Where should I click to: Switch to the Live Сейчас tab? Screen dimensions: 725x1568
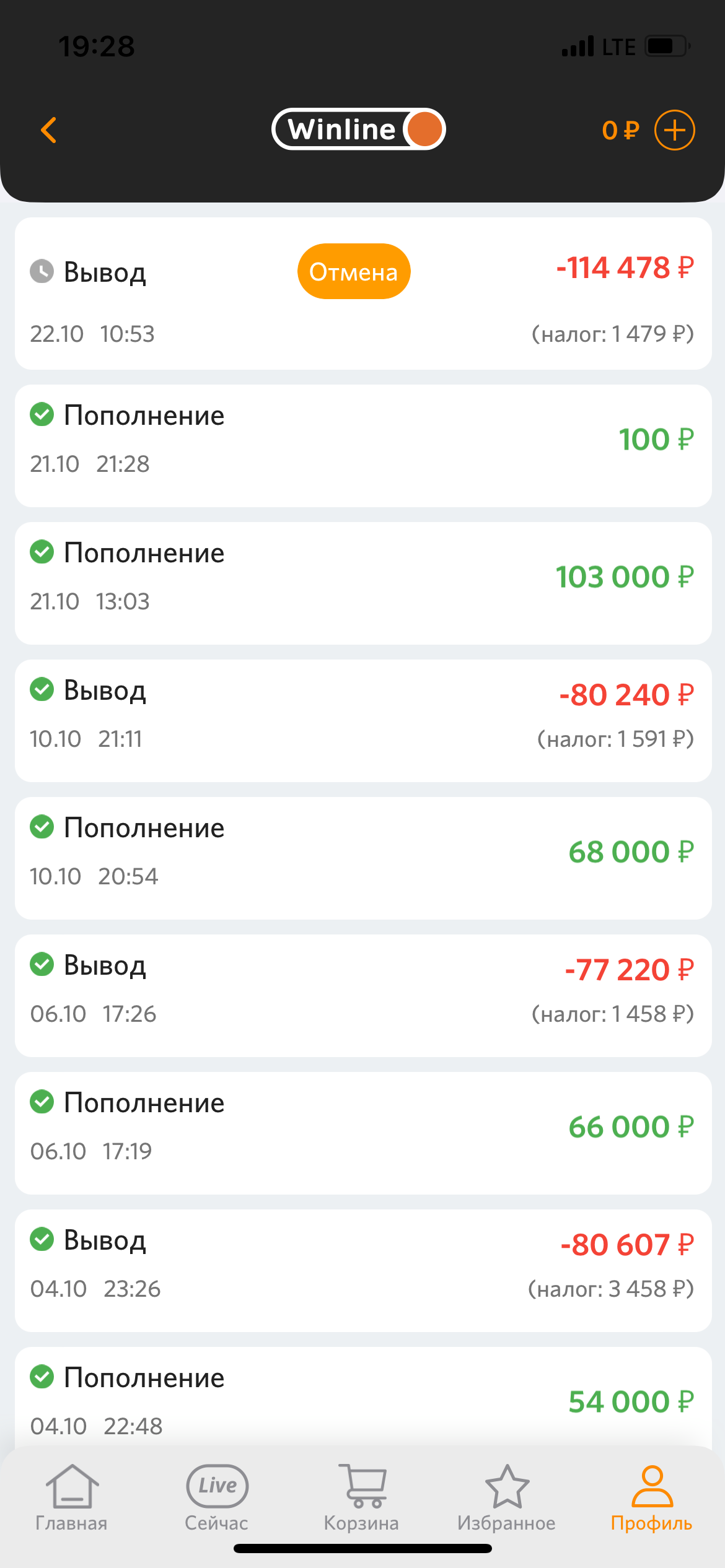pos(217,1497)
